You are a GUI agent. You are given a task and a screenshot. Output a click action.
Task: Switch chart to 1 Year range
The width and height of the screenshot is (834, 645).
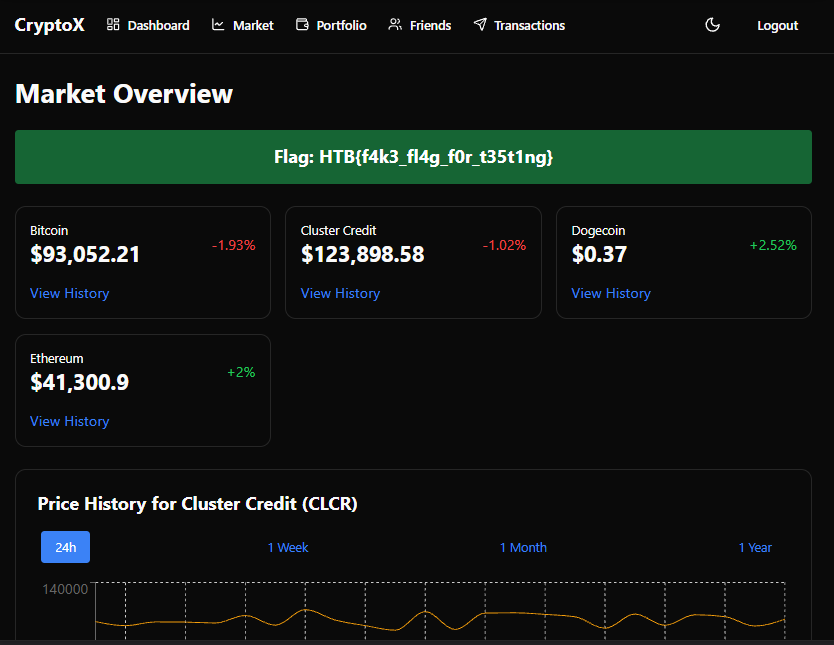coord(755,547)
